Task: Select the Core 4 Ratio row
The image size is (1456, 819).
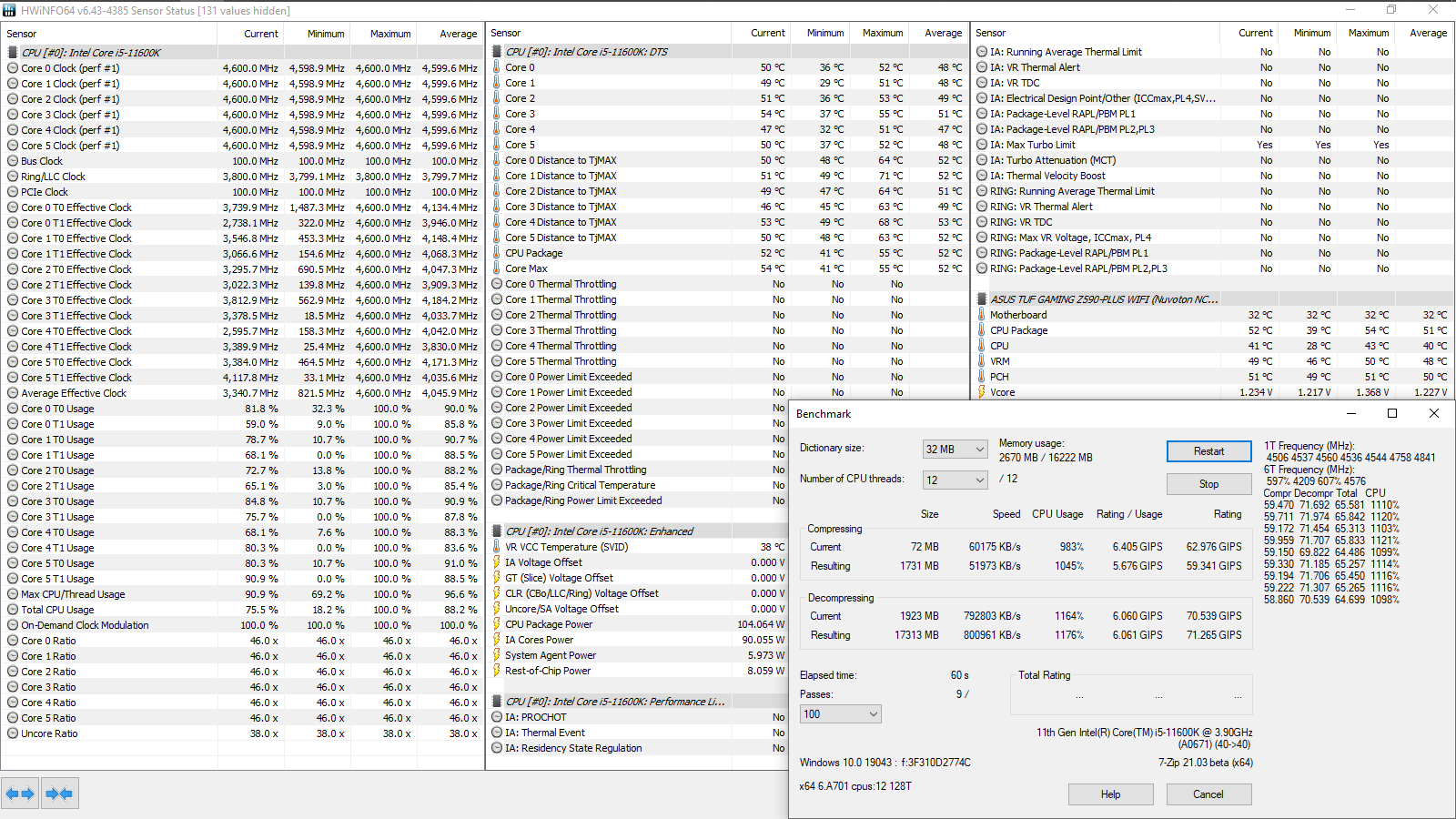Action: pyautogui.click(x=243, y=703)
